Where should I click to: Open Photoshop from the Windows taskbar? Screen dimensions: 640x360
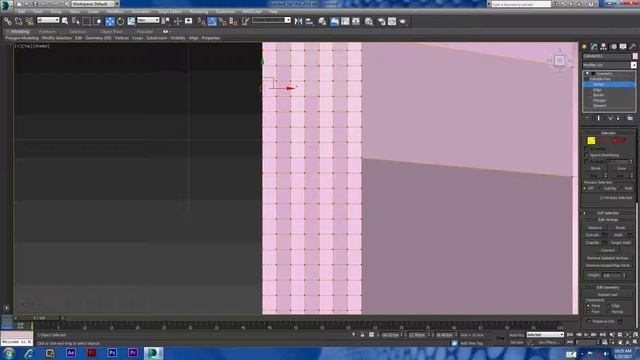coord(112,353)
